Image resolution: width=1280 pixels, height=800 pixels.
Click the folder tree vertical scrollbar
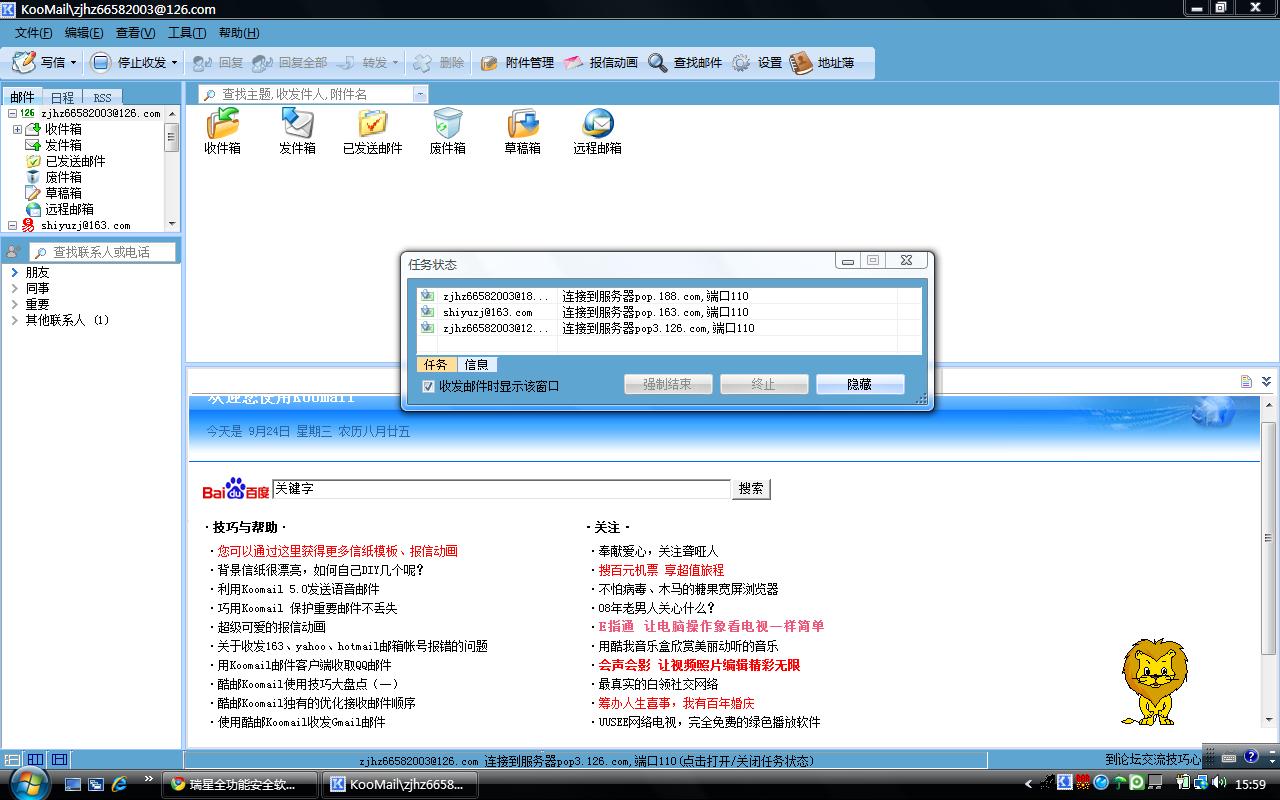(172, 169)
